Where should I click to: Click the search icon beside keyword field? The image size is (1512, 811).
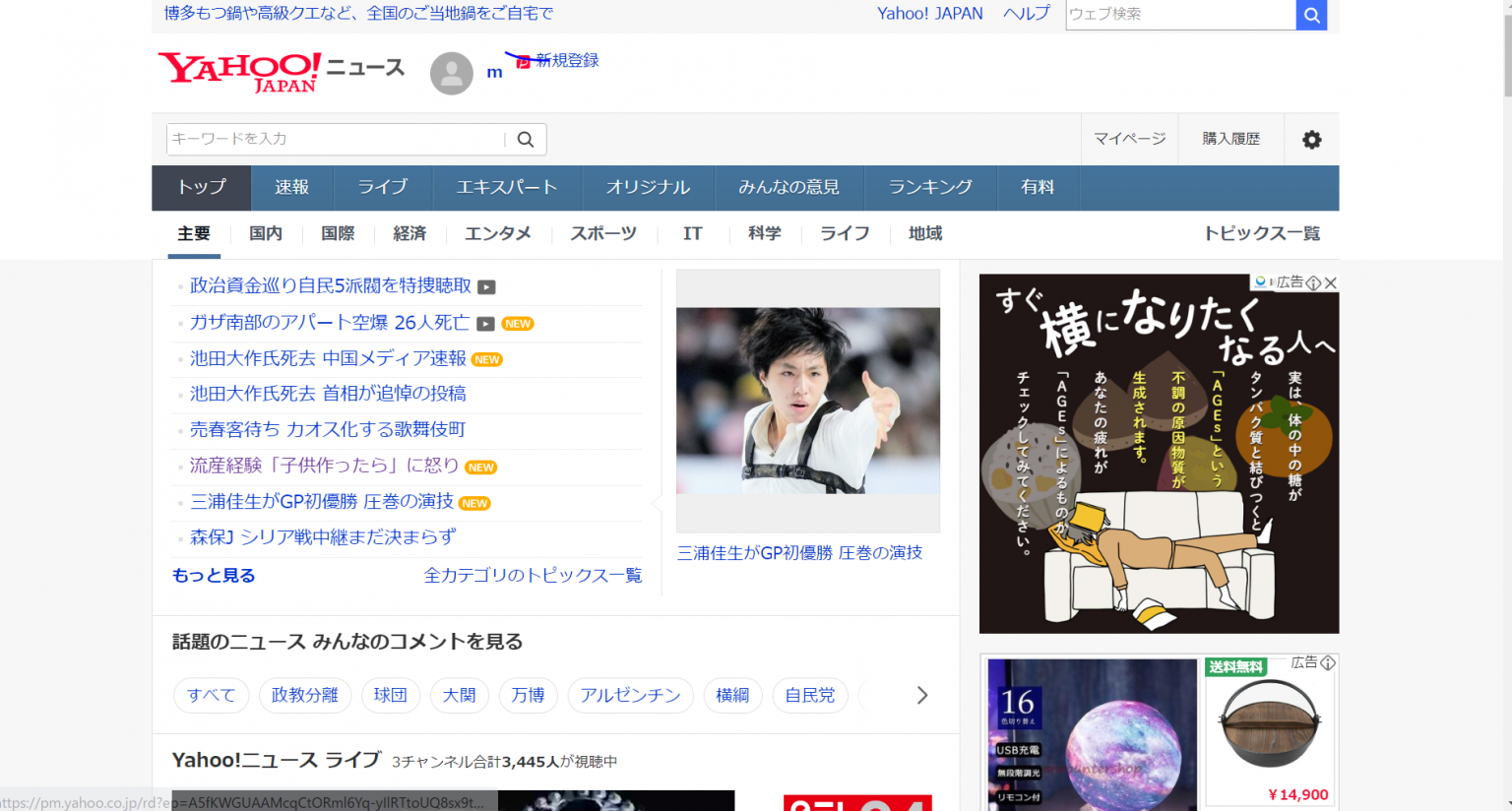525,139
